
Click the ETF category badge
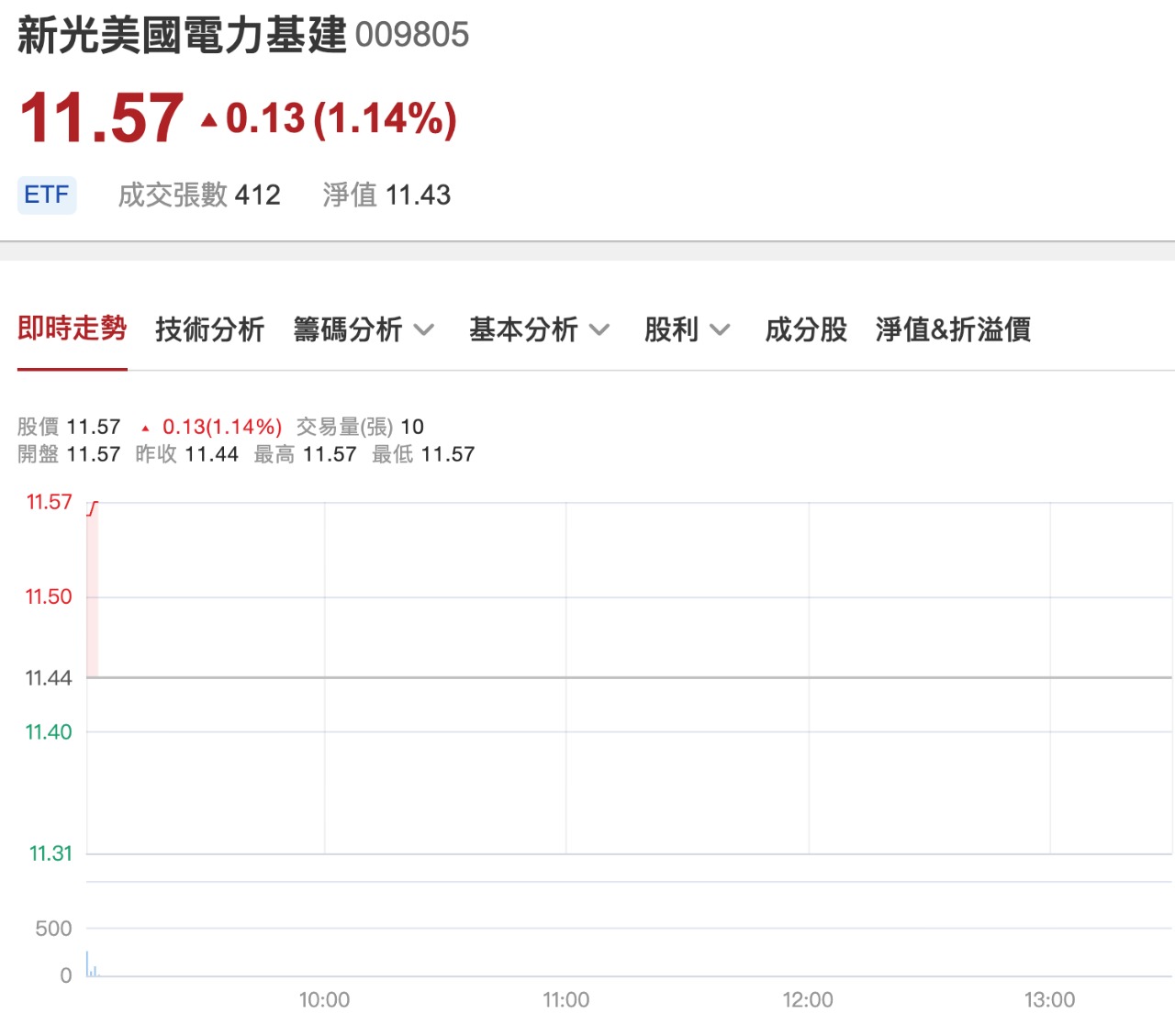click(x=46, y=195)
